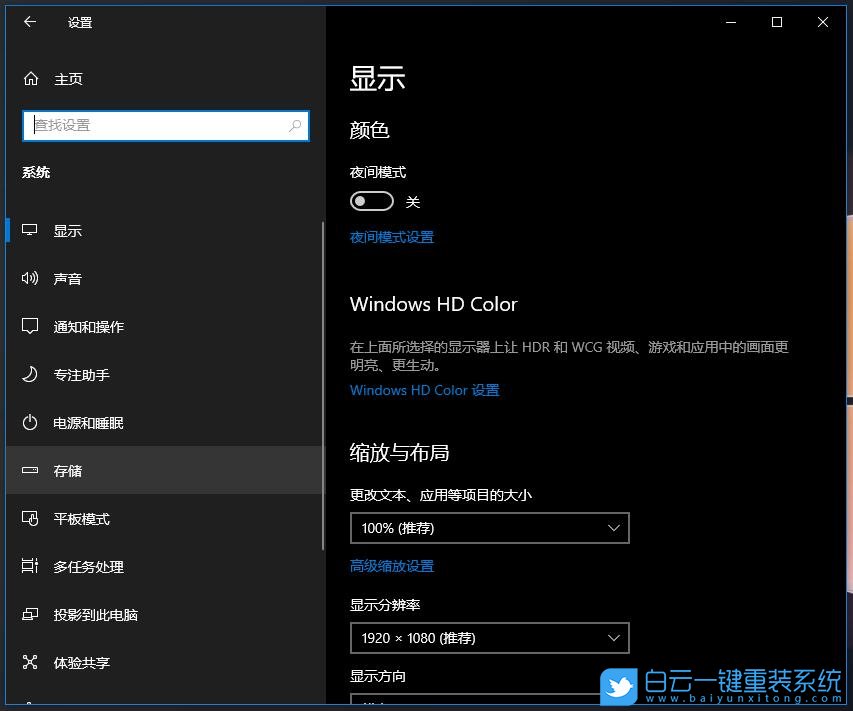This screenshot has height=711, width=853.
Task: Click the back arrow
Action: point(29,22)
